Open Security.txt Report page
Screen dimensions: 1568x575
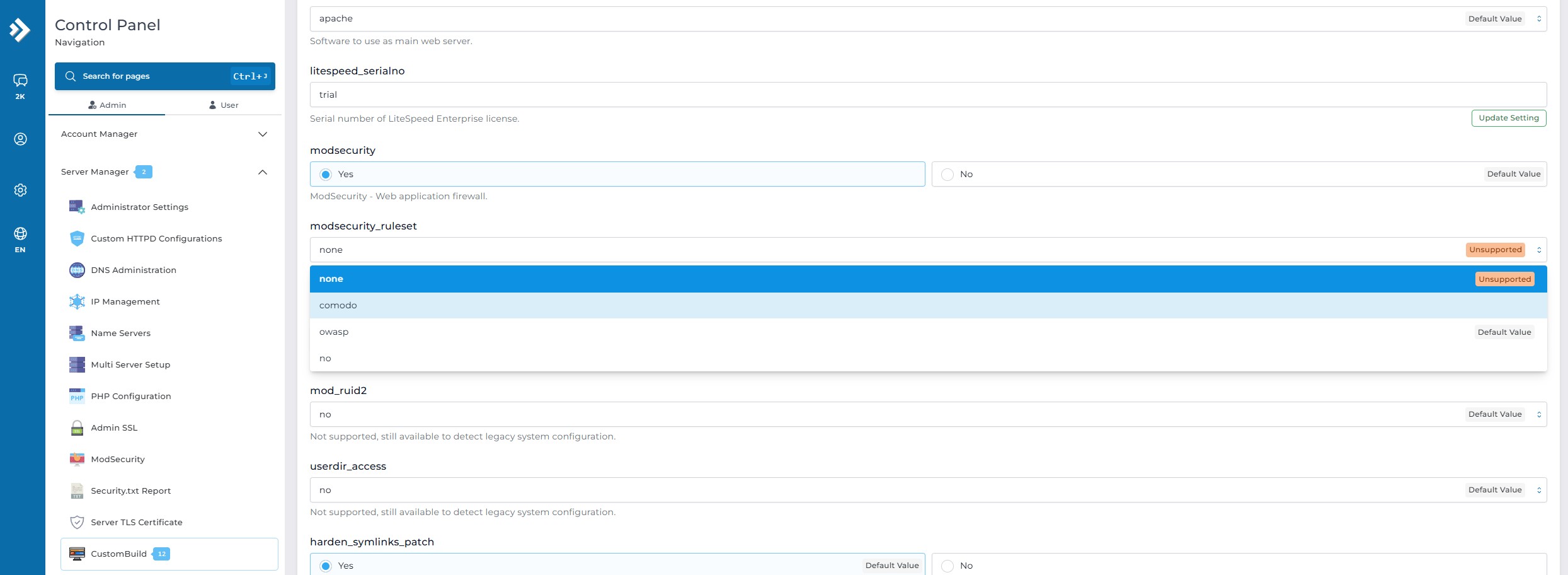[x=131, y=491]
